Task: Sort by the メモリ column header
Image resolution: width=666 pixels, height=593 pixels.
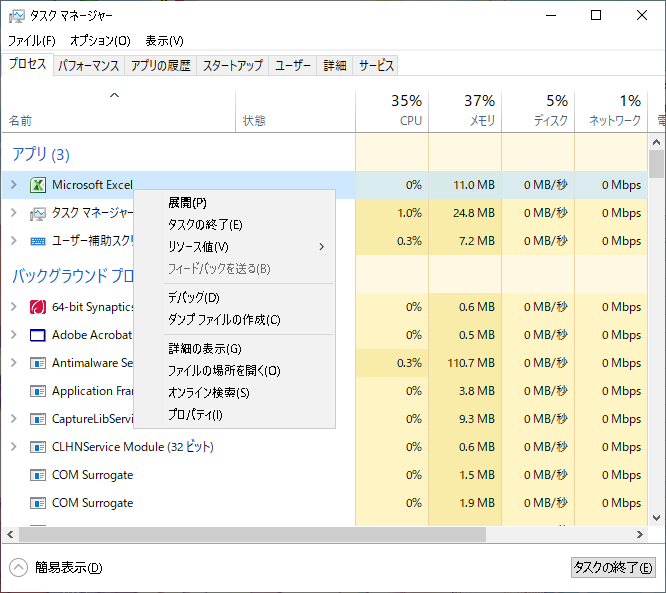Action: [x=465, y=111]
